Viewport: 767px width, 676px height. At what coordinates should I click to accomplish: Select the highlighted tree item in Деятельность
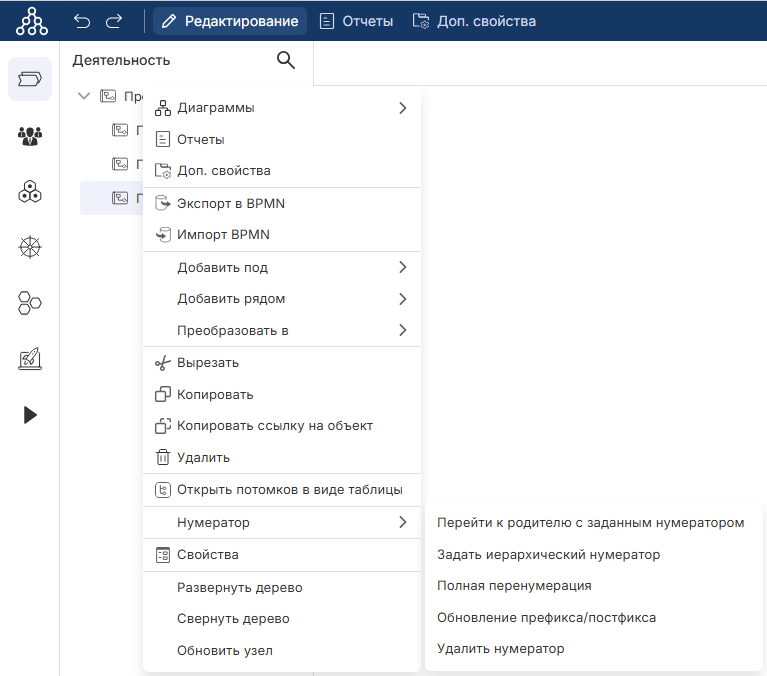120,198
